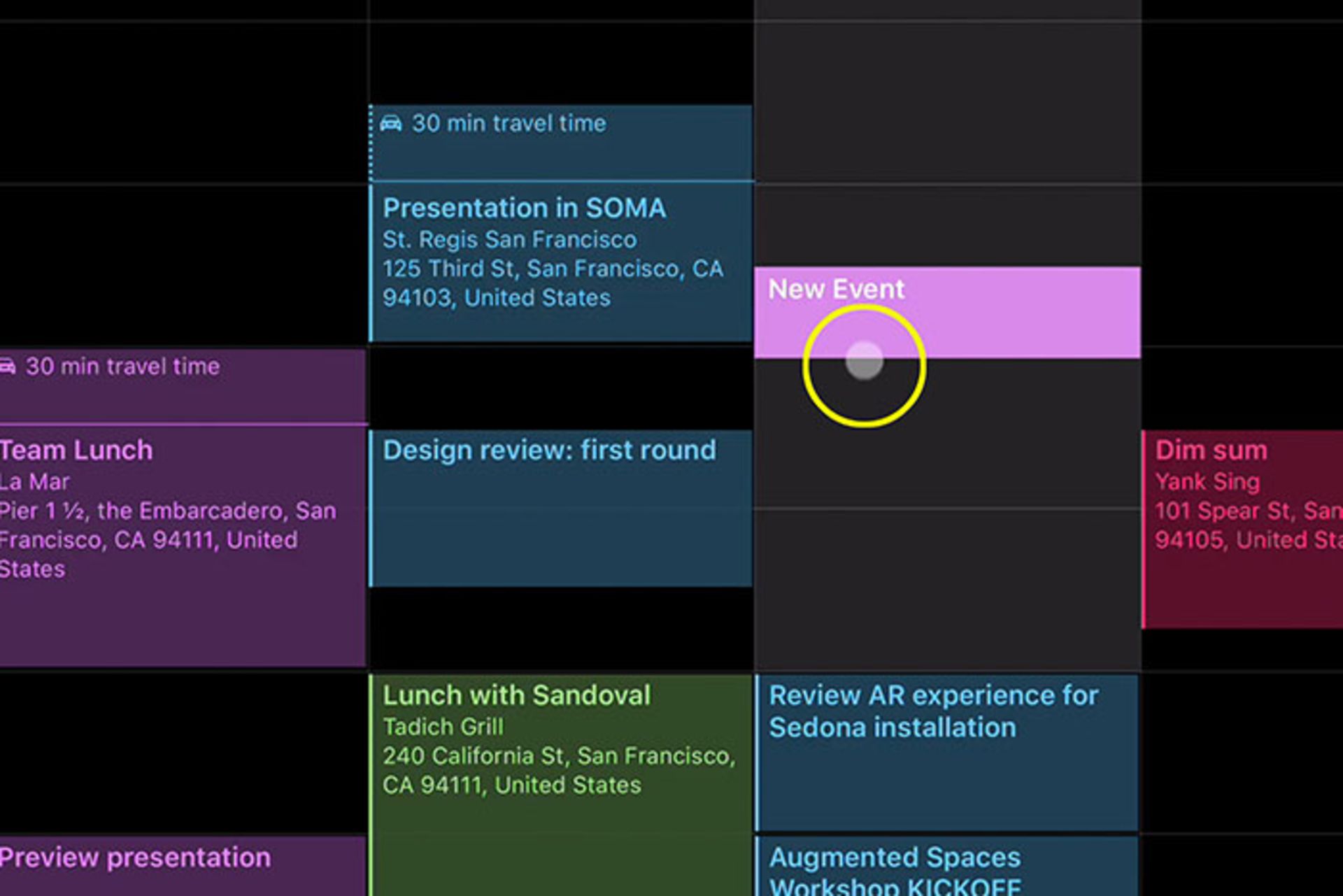Open the Preview presentation event
Screen dimensions: 1343x896
coord(183,866)
